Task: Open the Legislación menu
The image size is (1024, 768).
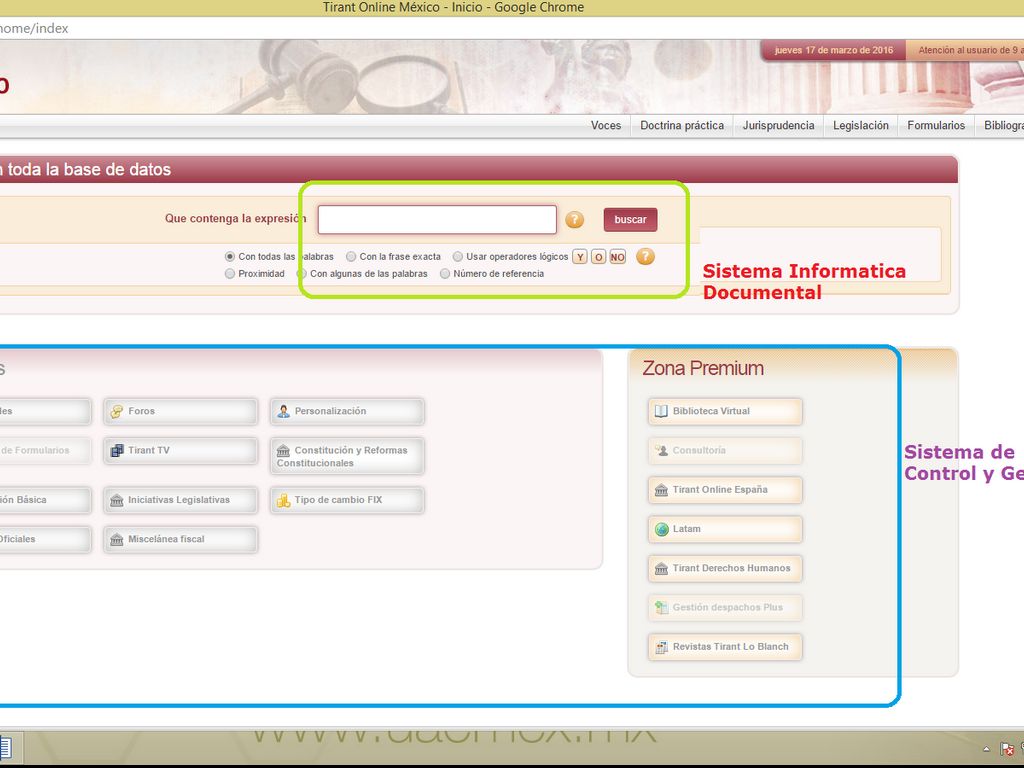Action: pos(860,126)
